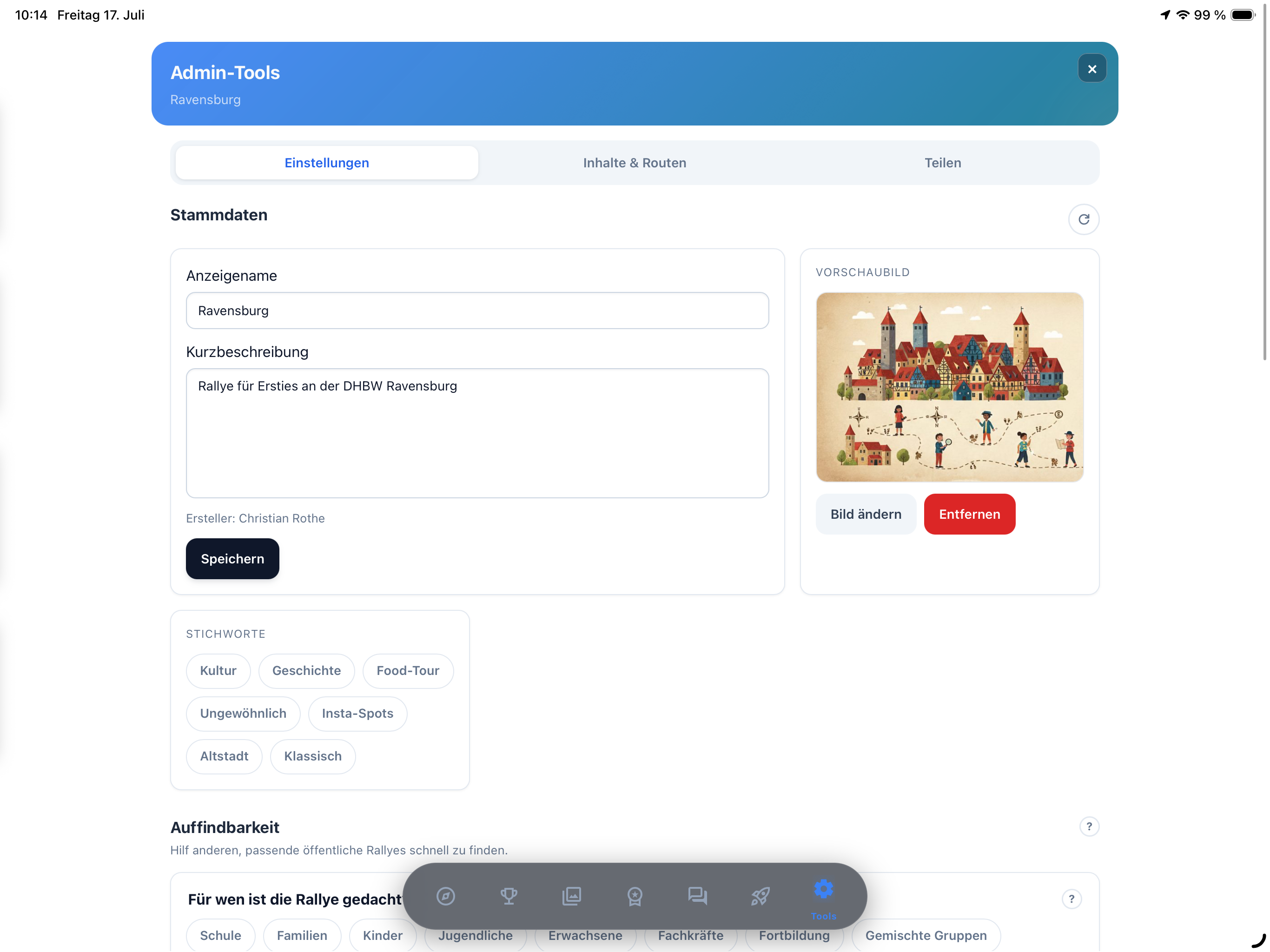
Task: Click the Stammdaten refresh icon
Action: pyautogui.click(x=1084, y=219)
